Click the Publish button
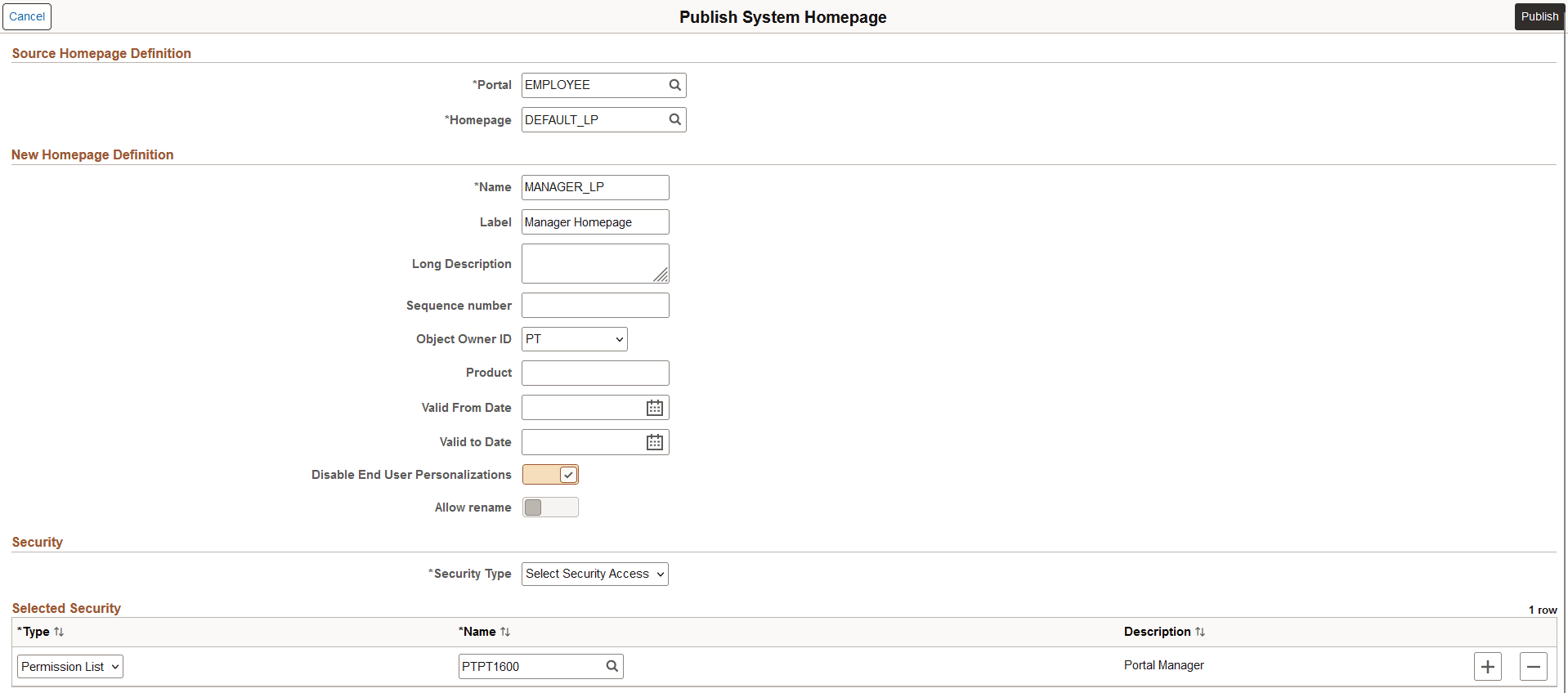Viewport: 1568px width, 693px height. click(x=1539, y=16)
